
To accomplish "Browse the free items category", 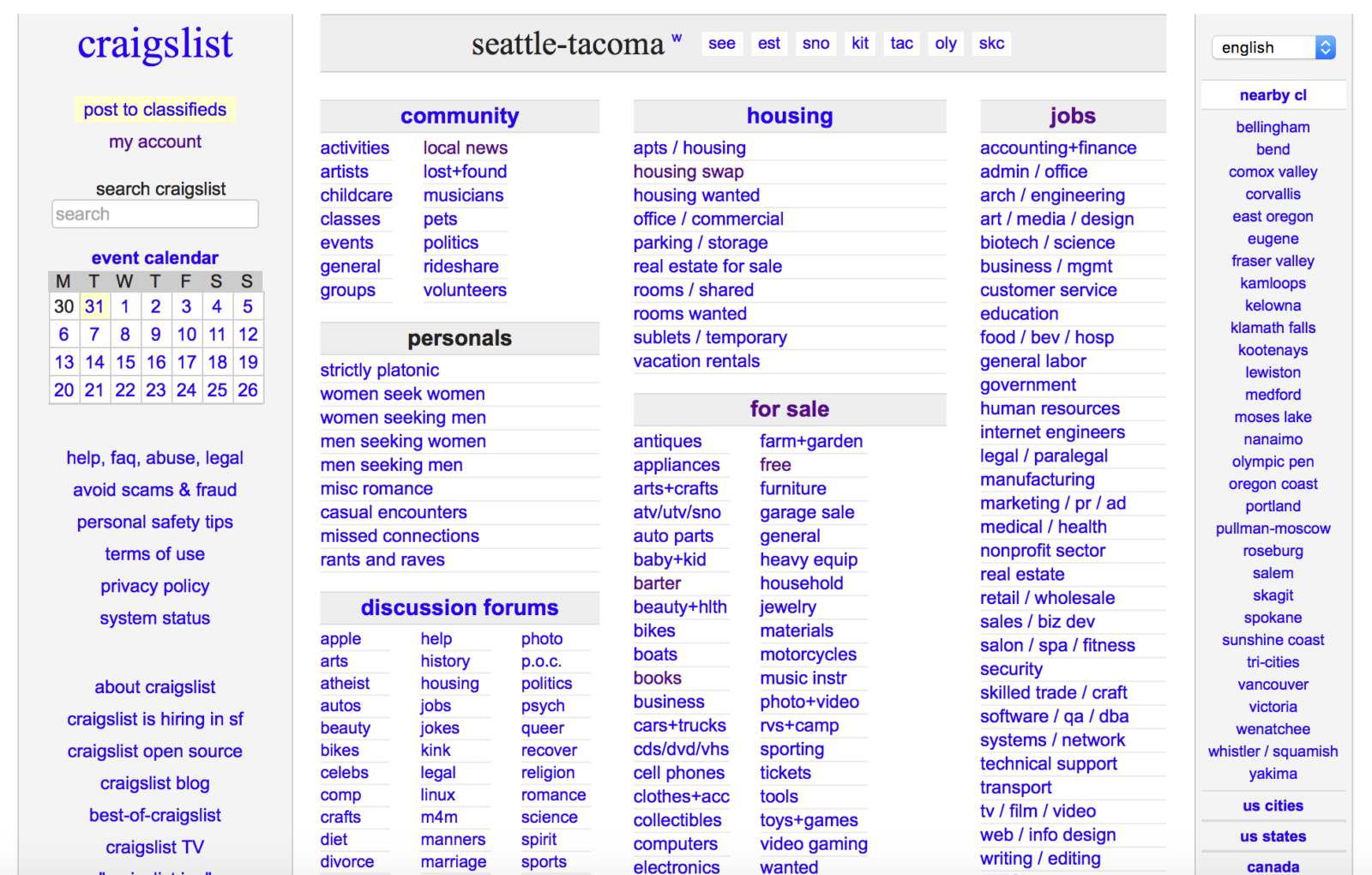I will (x=775, y=465).
